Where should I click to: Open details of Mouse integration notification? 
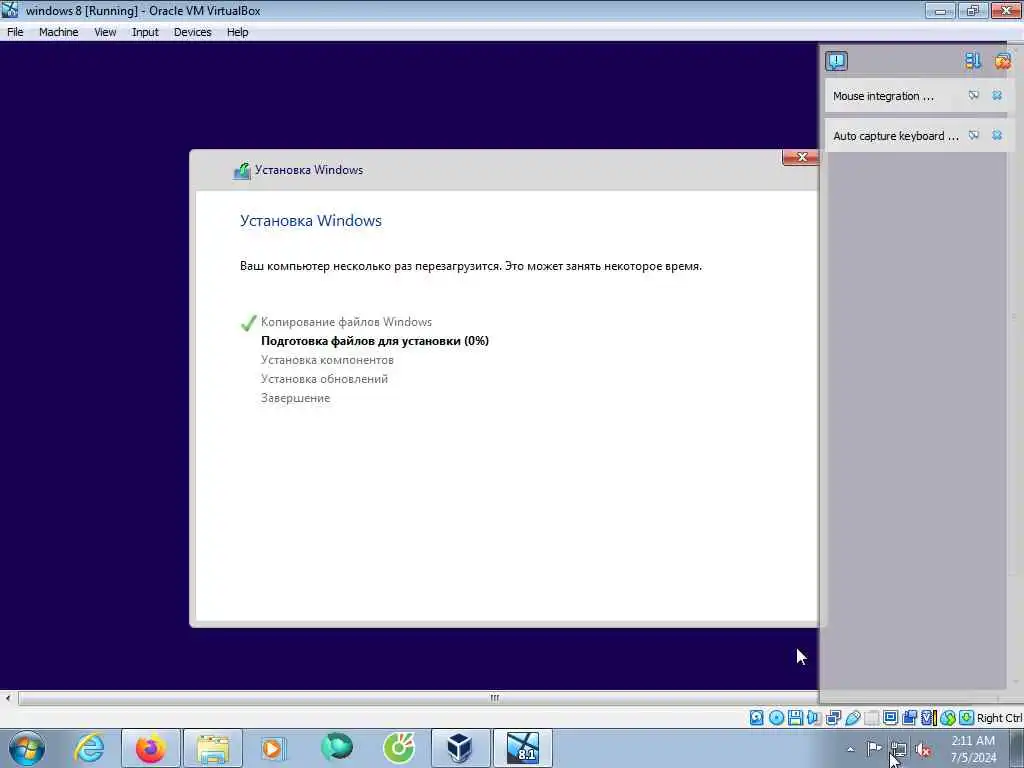coord(974,95)
